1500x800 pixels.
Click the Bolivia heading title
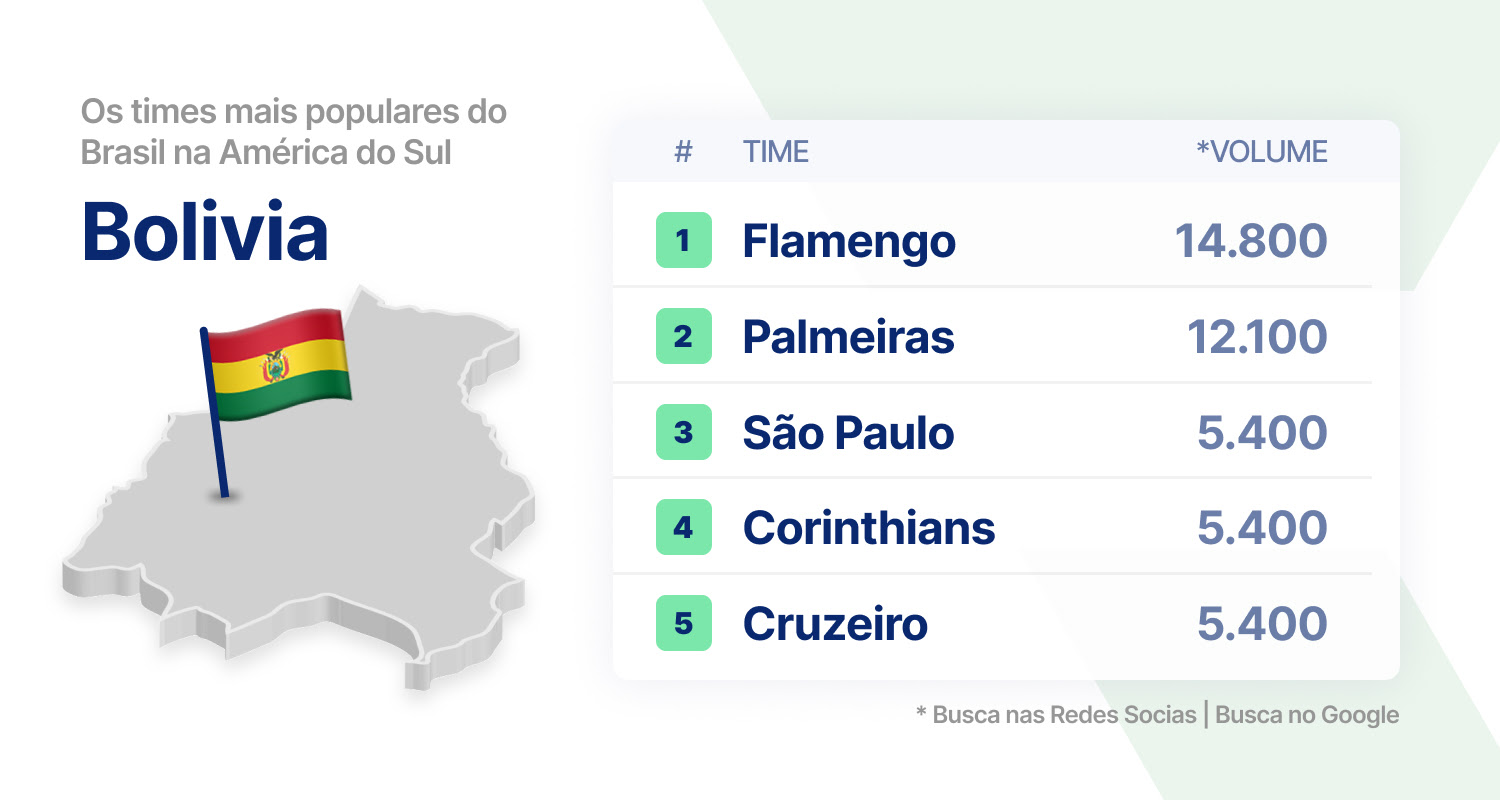[x=205, y=231]
